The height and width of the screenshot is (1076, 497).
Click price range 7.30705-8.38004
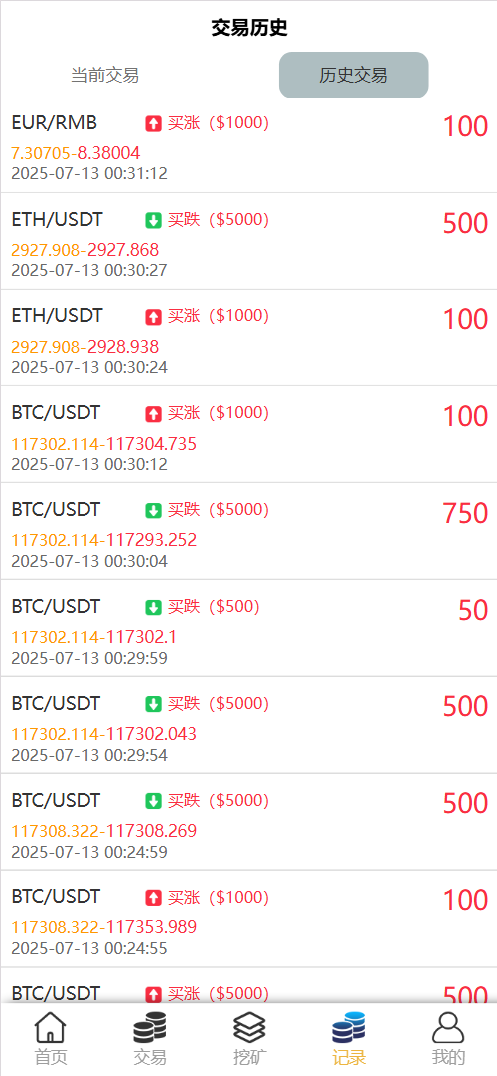point(76,152)
